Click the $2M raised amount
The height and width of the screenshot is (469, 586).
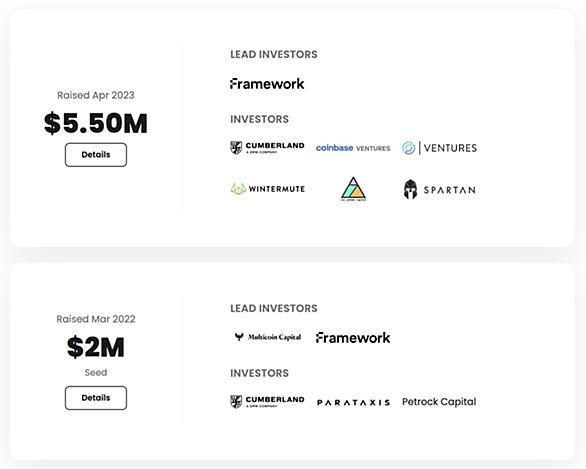coord(96,347)
